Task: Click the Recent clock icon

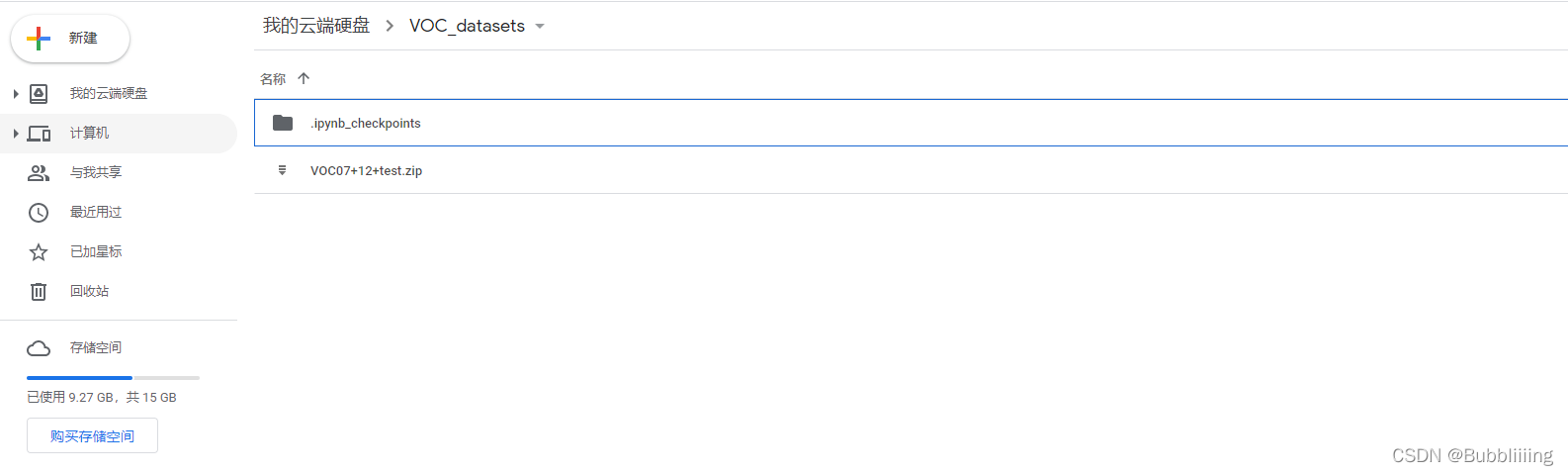Action: coord(39,213)
